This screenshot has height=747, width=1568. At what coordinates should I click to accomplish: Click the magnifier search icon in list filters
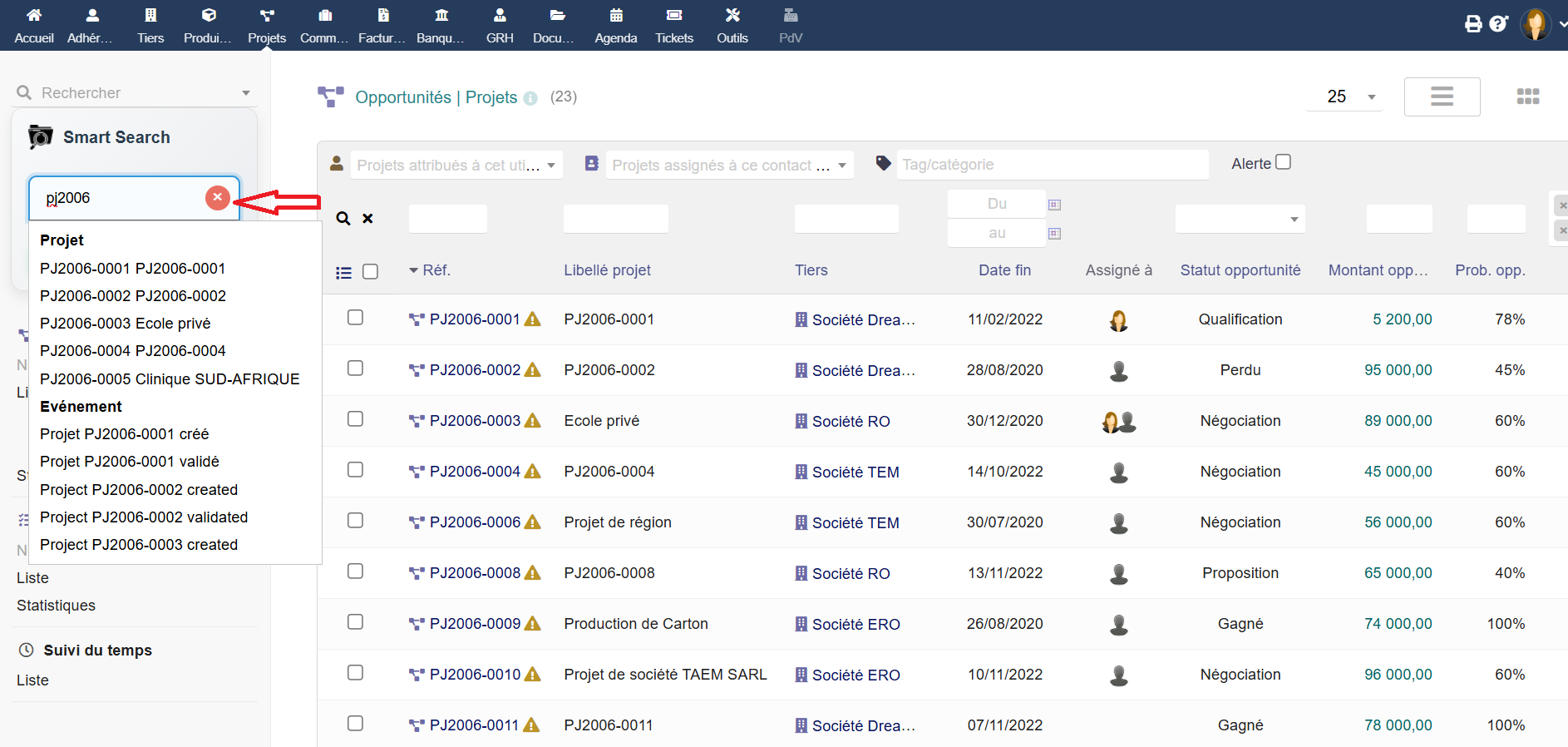coord(343,219)
